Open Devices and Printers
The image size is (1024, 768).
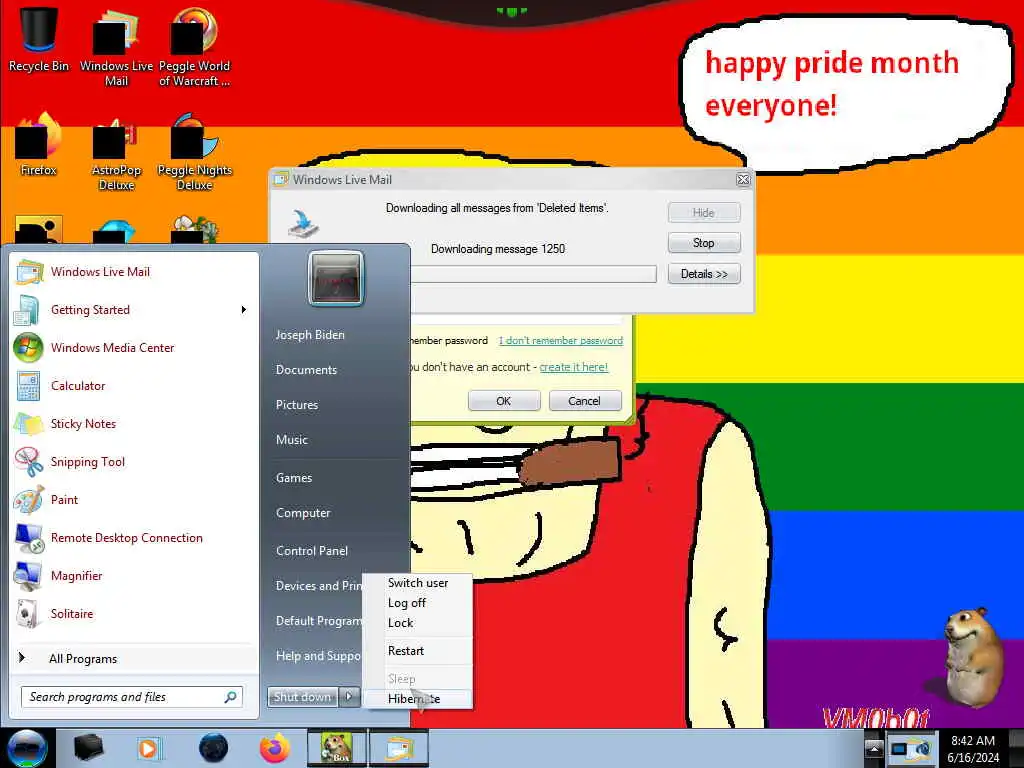coord(317,586)
